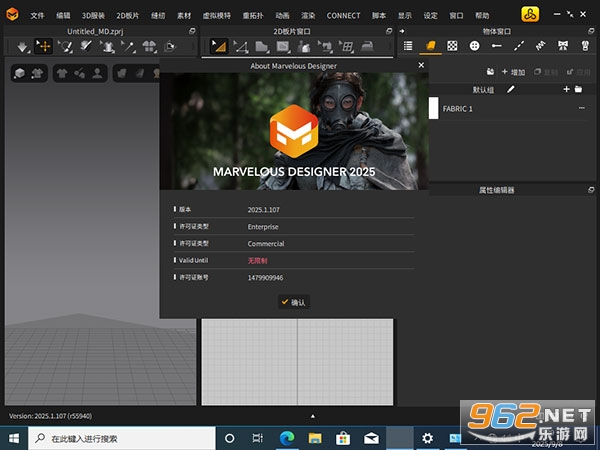This screenshot has width=600, height=450.
Task: Undock the 属性编辑器 panel
Action: [591, 190]
